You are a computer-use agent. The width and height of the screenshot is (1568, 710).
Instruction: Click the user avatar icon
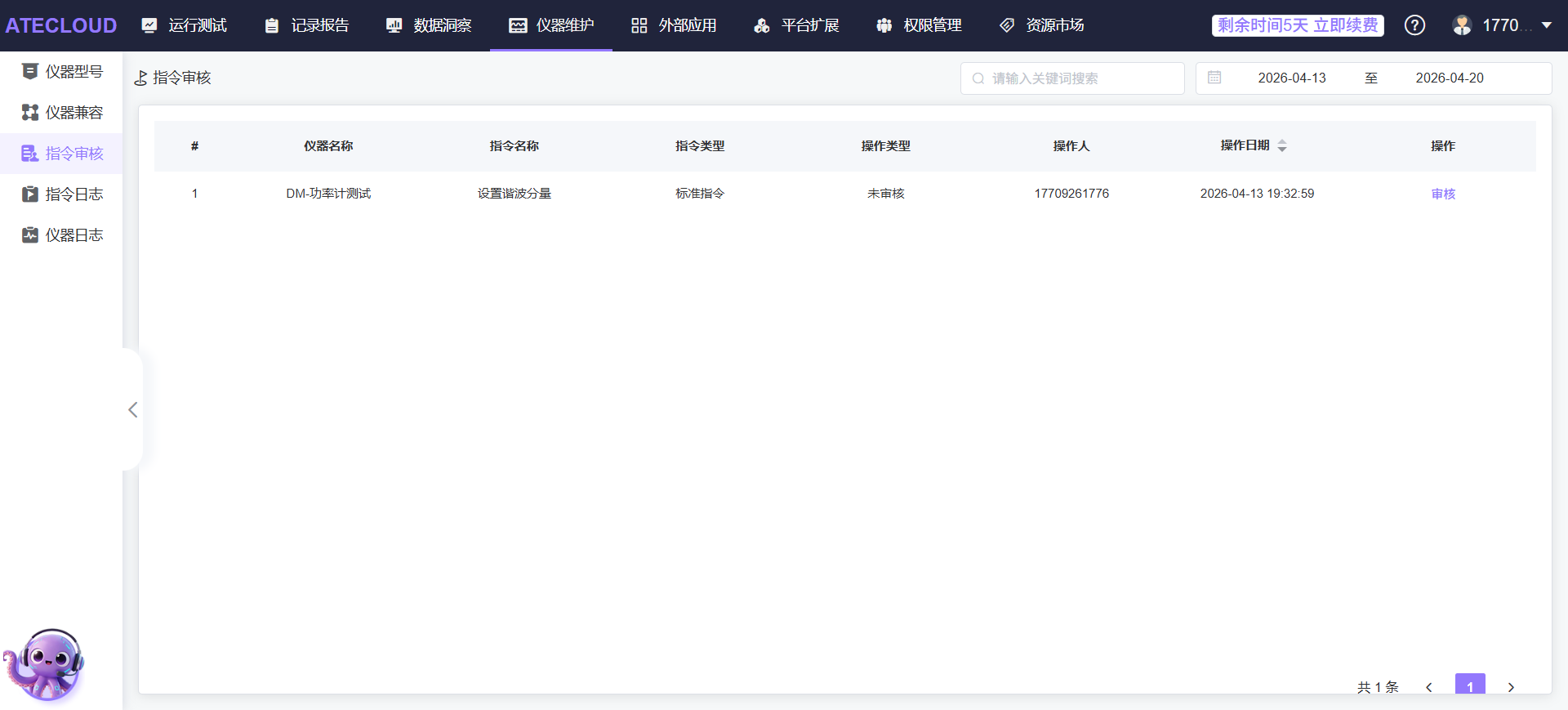coord(1462,25)
